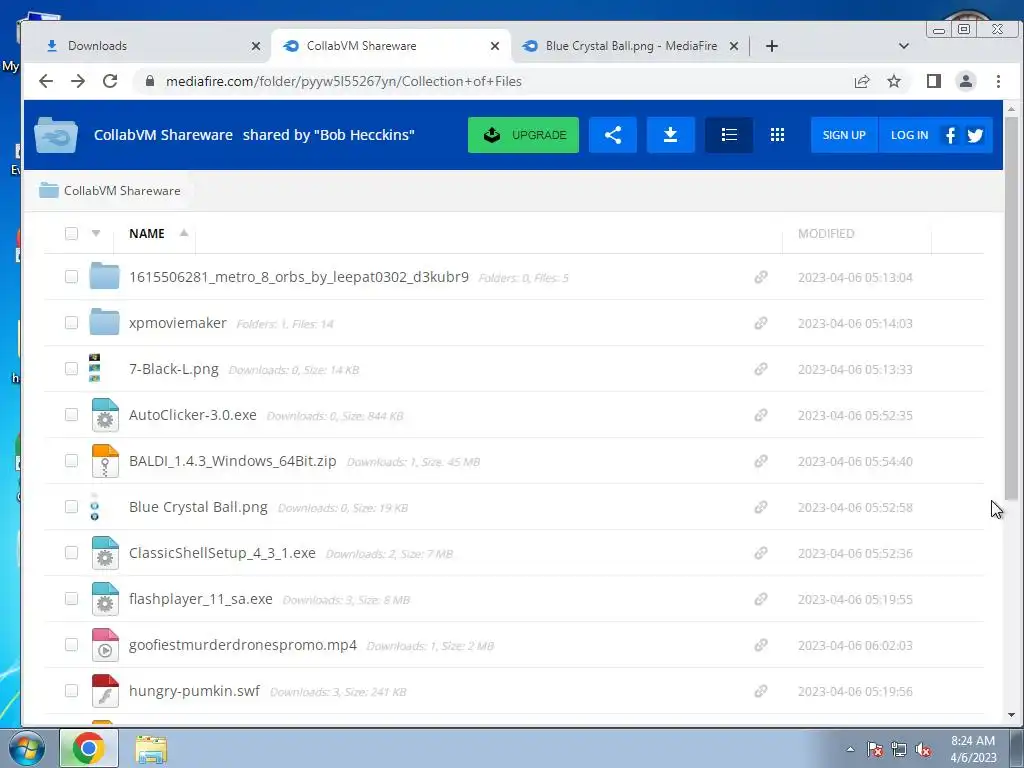The image size is (1024, 768).
Task: Check the box for Blue Crystal Ball.png
Action: [x=71, y=507]
